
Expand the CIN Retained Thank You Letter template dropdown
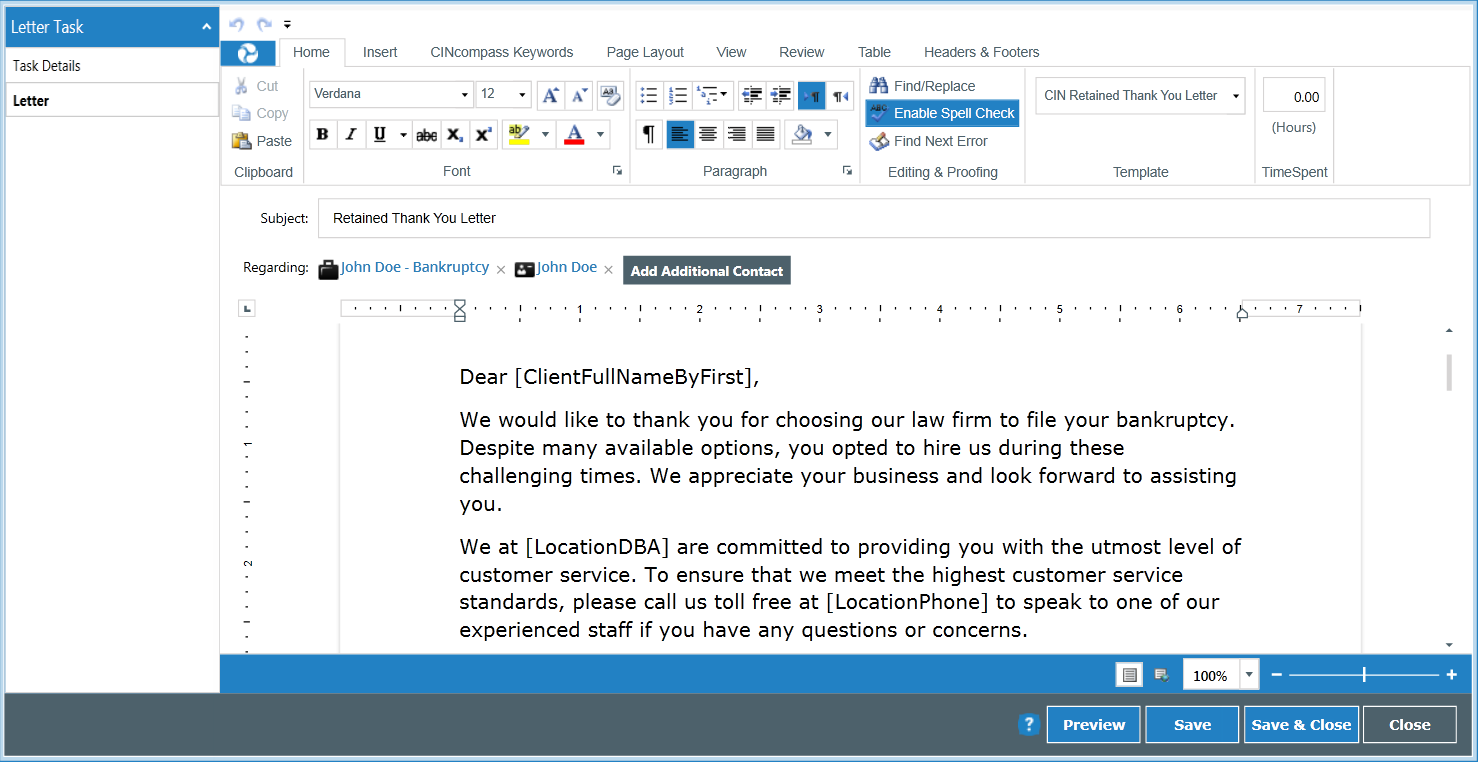pos(1236,96)
